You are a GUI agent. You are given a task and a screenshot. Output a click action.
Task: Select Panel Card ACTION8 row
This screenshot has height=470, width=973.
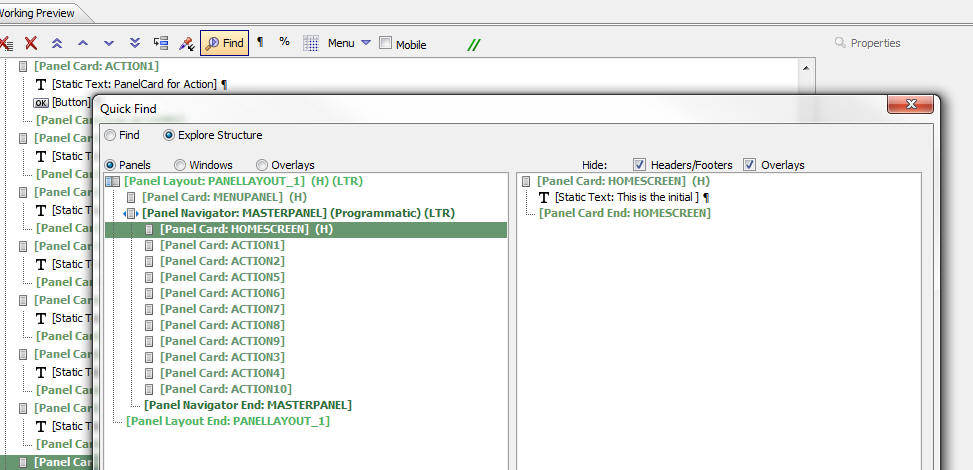point(223,326)
